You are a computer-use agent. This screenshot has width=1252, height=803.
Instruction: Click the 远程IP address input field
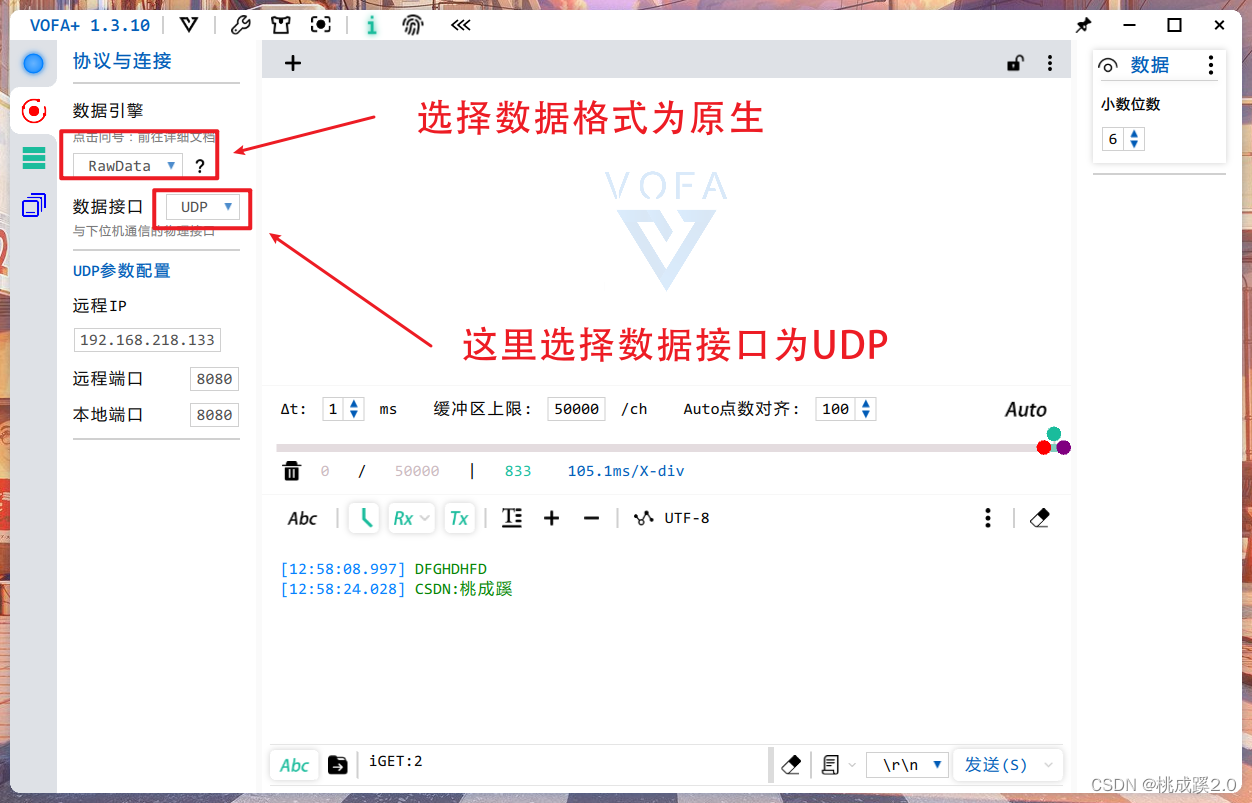147,339
